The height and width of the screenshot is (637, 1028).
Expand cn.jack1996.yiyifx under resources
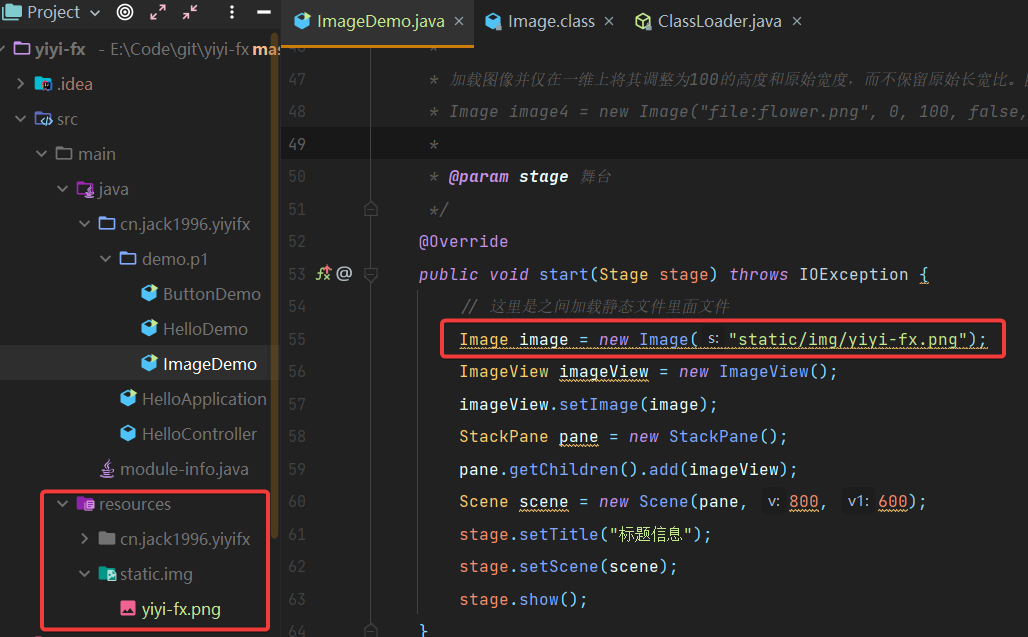(x=84, y=539)
